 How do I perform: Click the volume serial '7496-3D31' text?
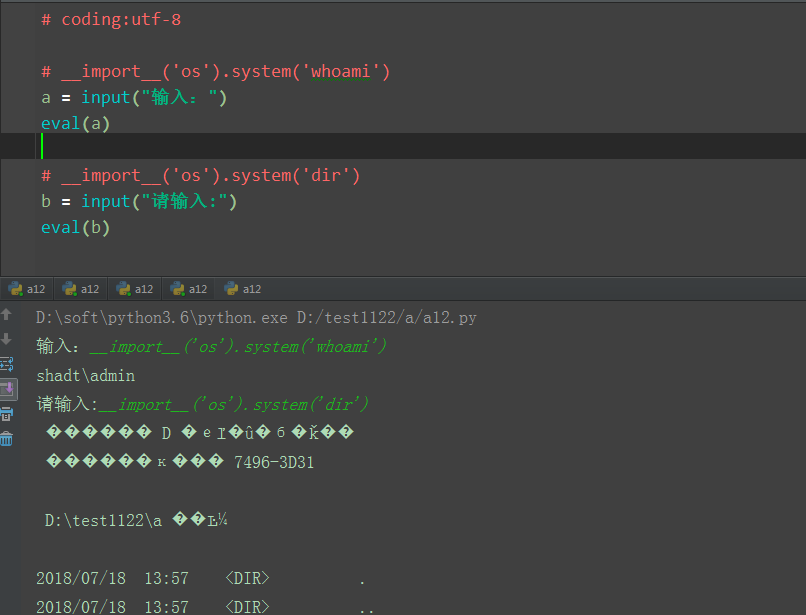coord(274,462)
